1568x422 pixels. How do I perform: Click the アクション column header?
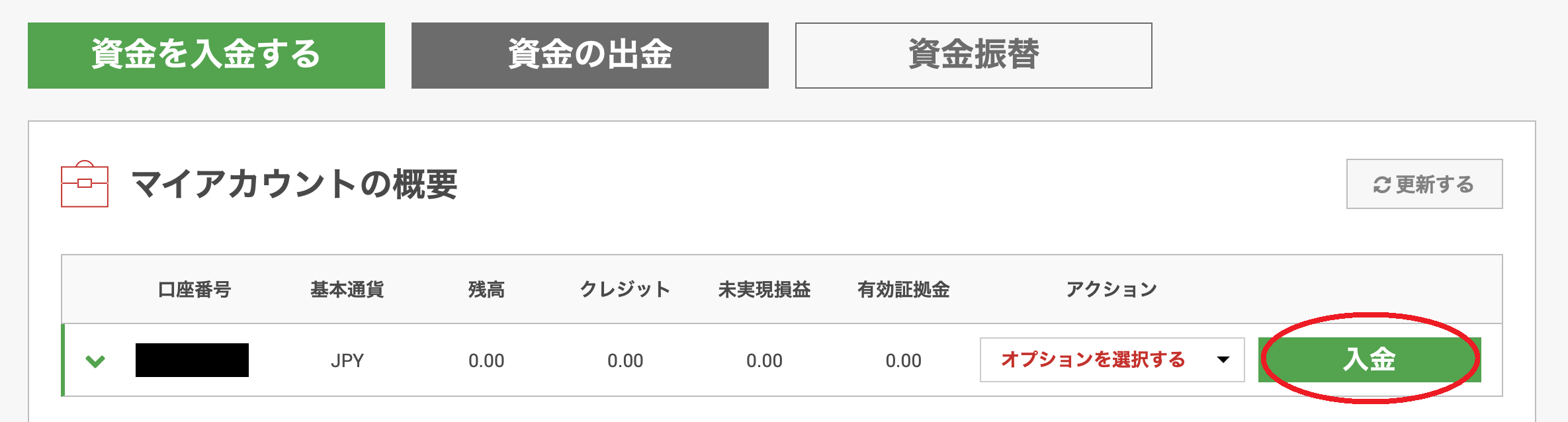(x=1111, y=290)
